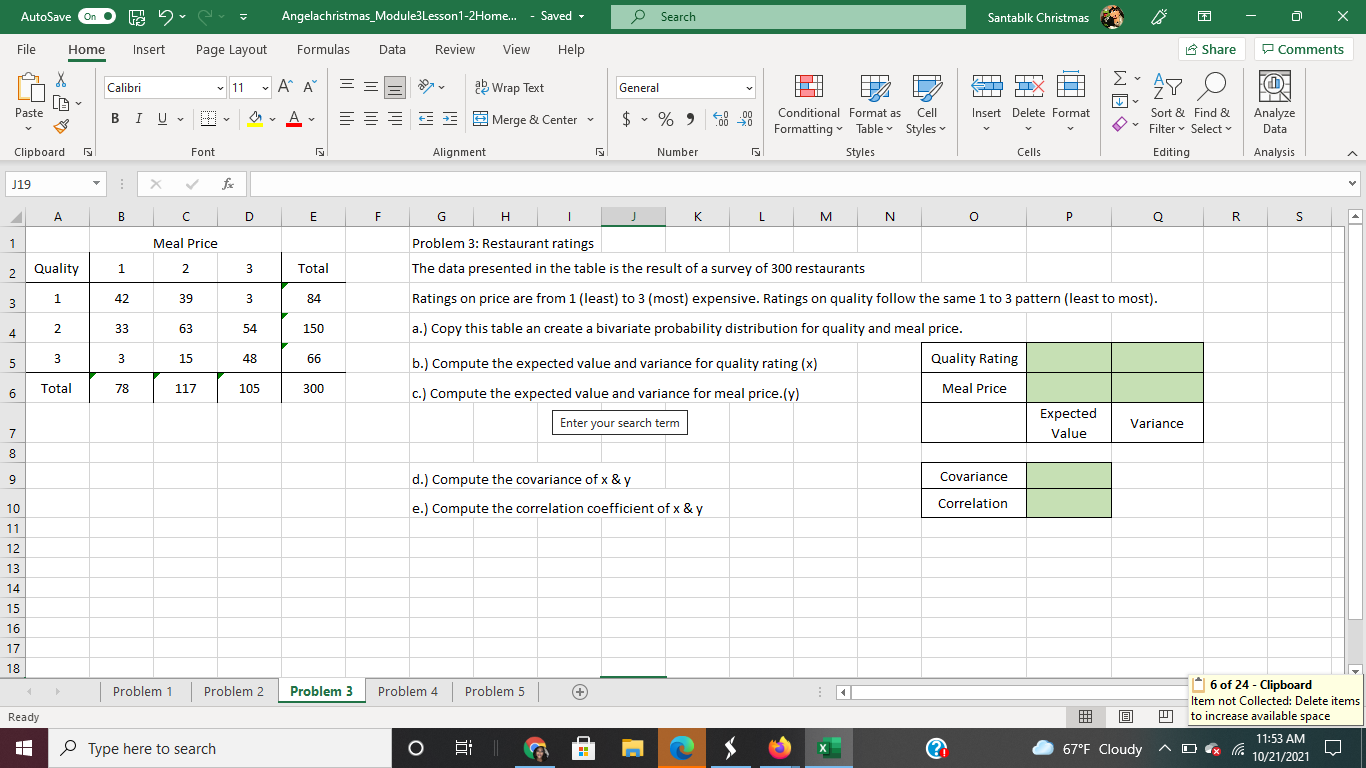Click Center horizontal alignment icon
Image resolution: width=1366 pixels, height=768 pixels.
pyautogui.click(x=369, y=120)
